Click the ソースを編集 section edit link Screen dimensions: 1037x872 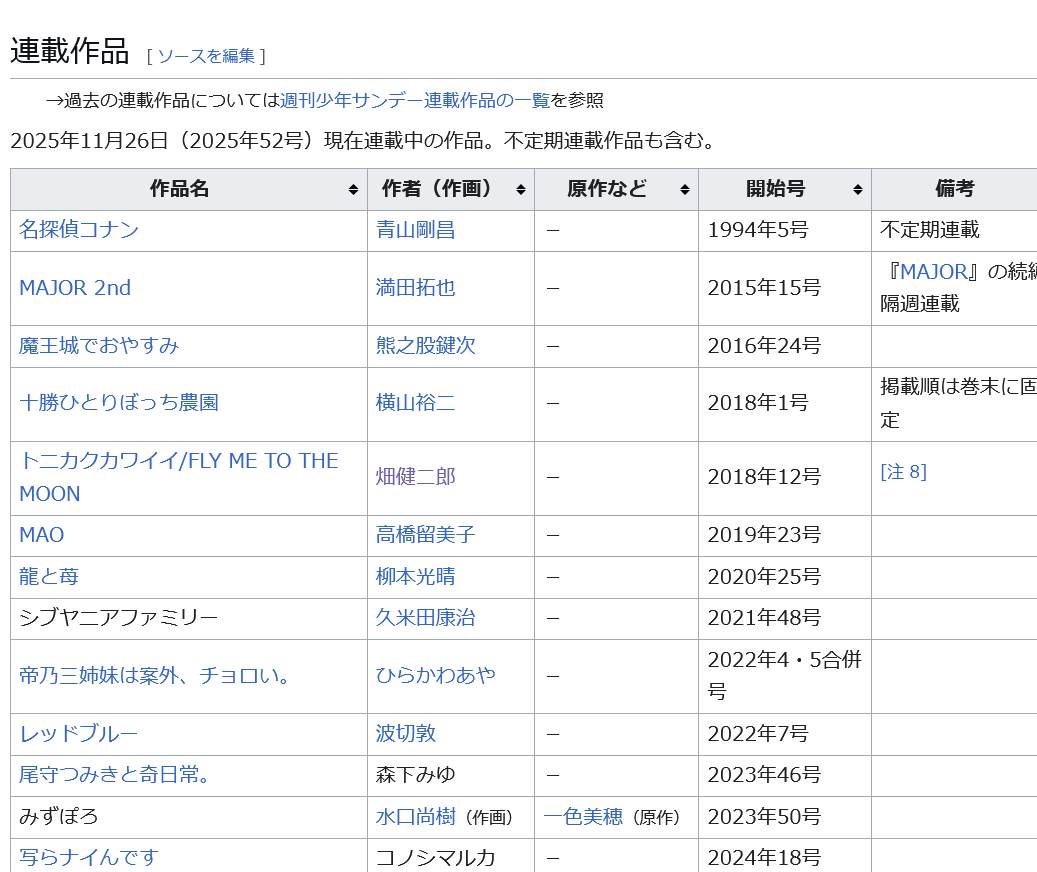tap(206, 56)
